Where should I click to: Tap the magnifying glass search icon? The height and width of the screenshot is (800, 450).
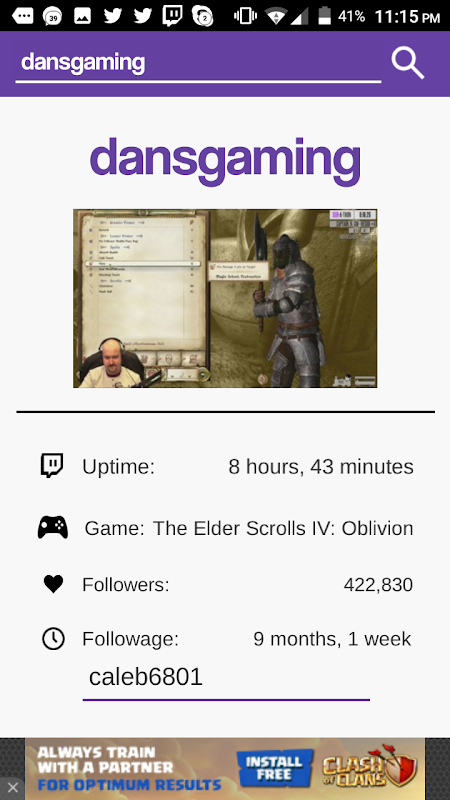pos(408,63)
